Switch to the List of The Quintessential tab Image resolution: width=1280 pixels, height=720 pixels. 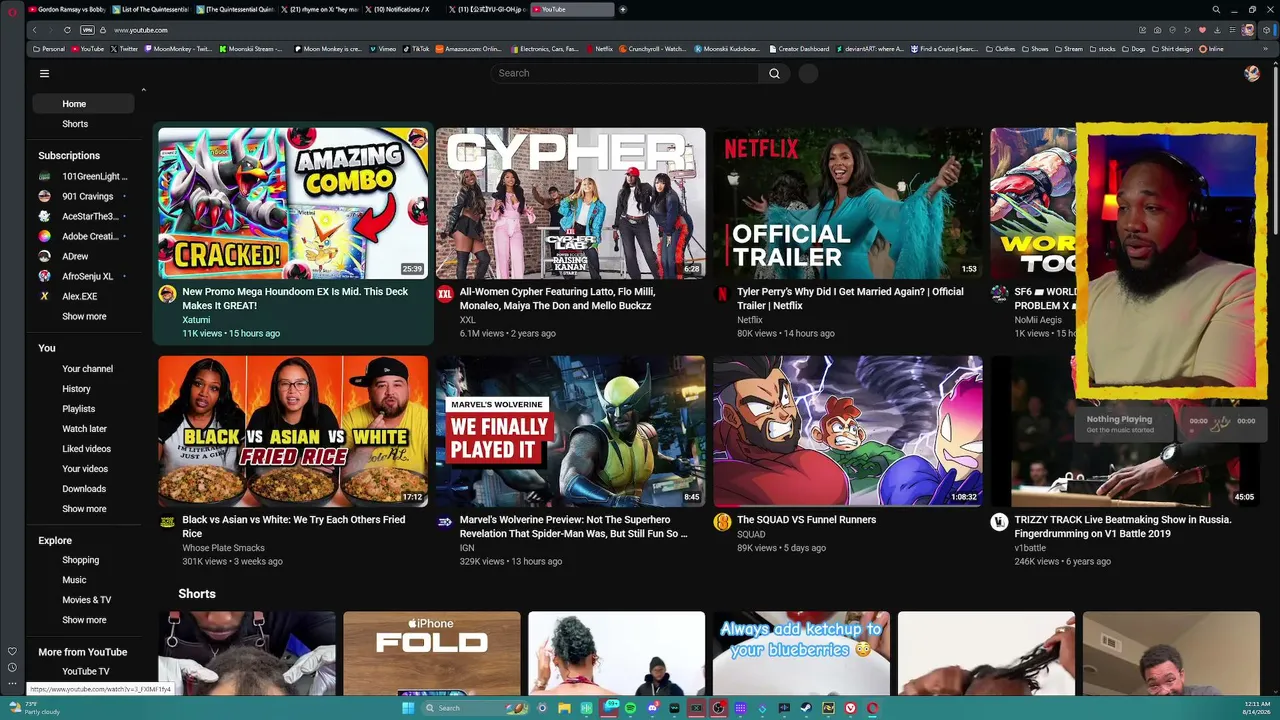point(150,9)
